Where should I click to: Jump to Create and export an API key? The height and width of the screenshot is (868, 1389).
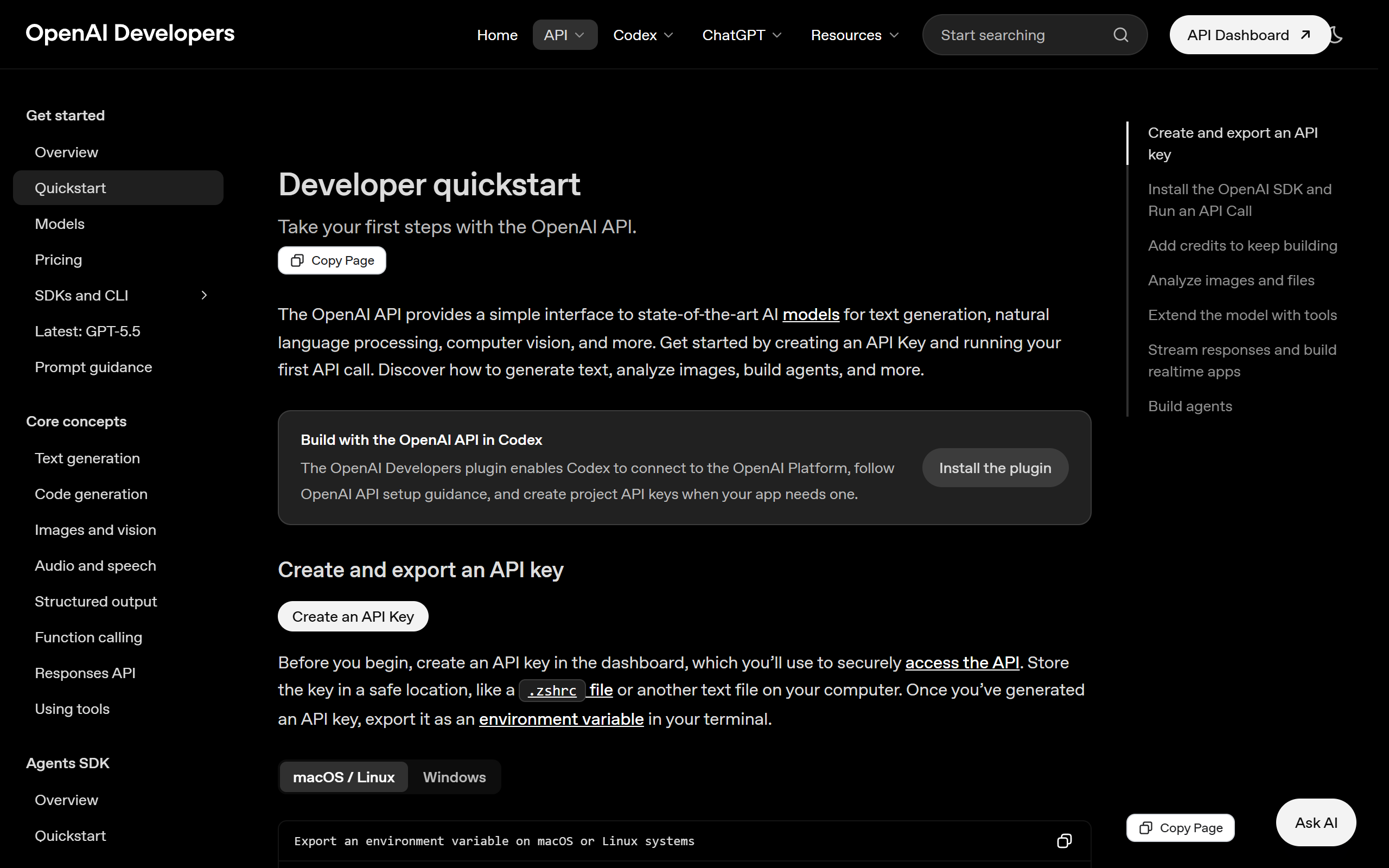(x=1232, y=144)
